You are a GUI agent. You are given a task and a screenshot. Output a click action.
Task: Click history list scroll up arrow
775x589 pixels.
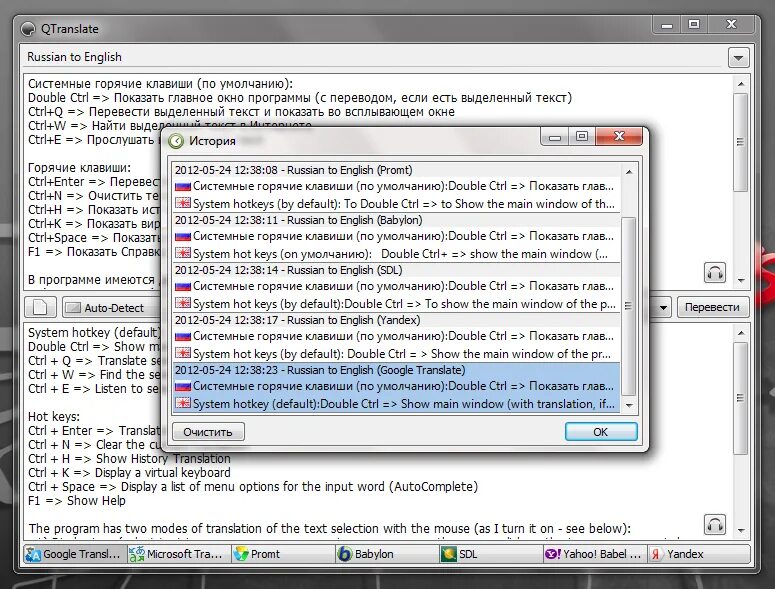tap(629, 171)
